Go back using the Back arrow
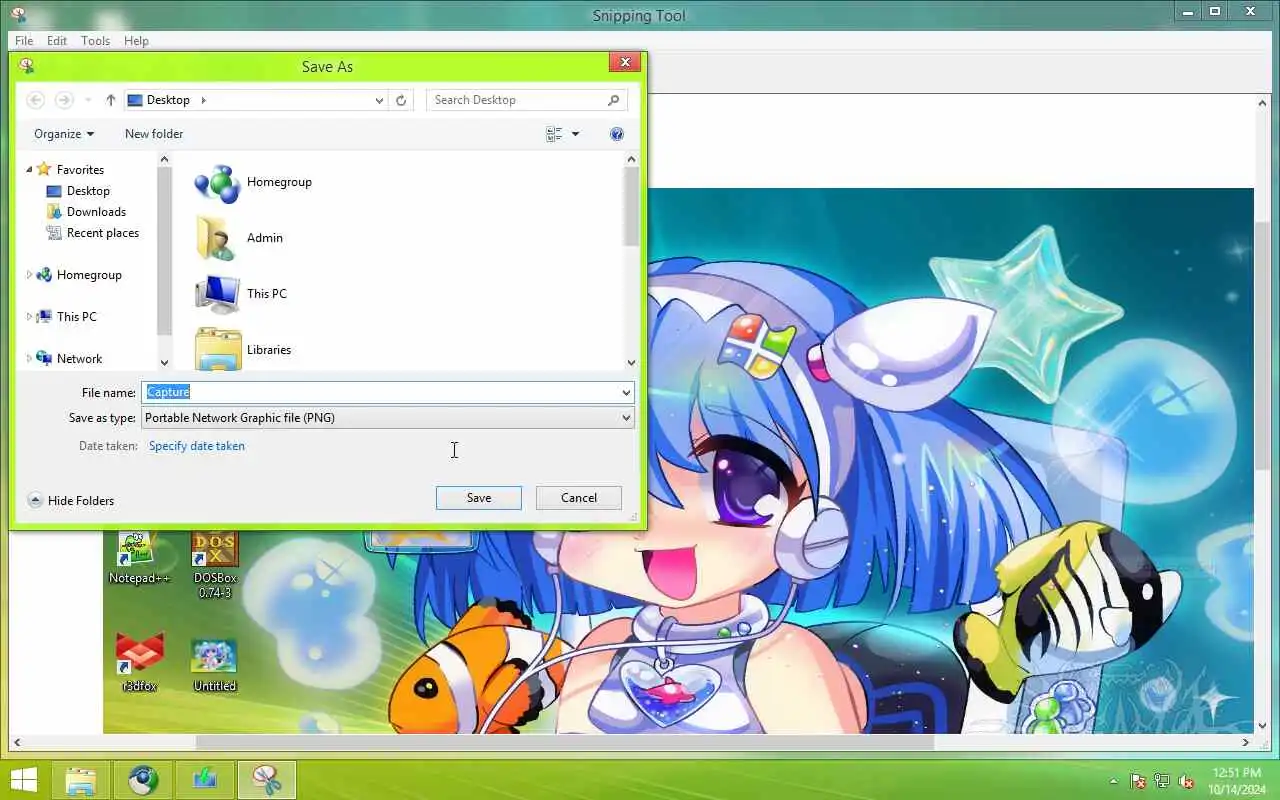 (x=35, y=100)
